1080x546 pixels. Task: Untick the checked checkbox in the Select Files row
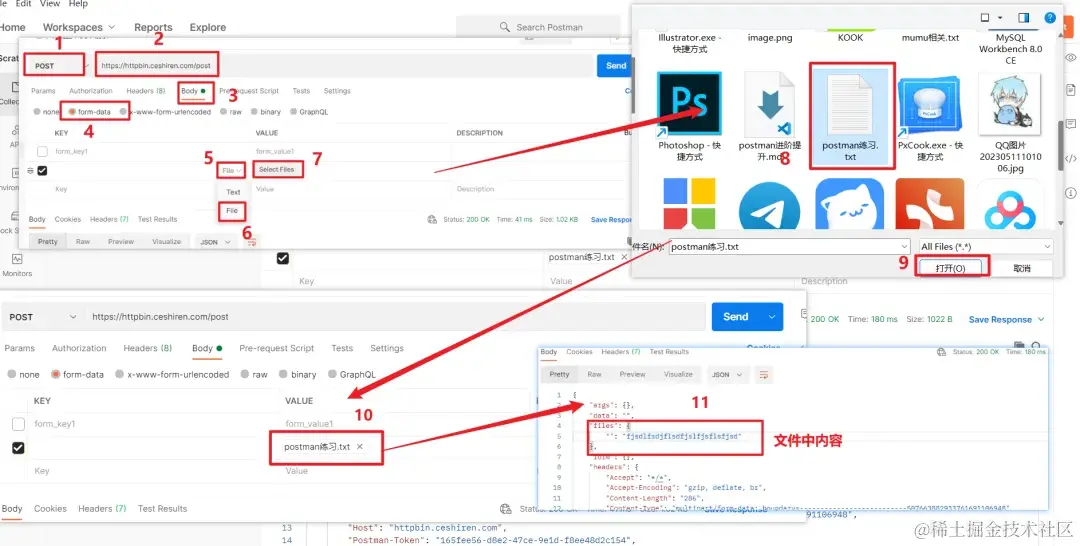click(43, 171)
